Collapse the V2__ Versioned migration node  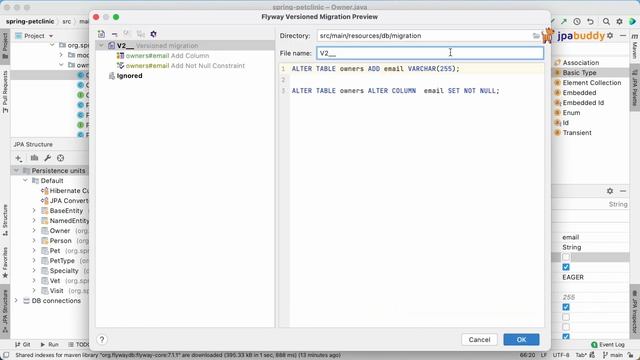(x=101, y=46)
